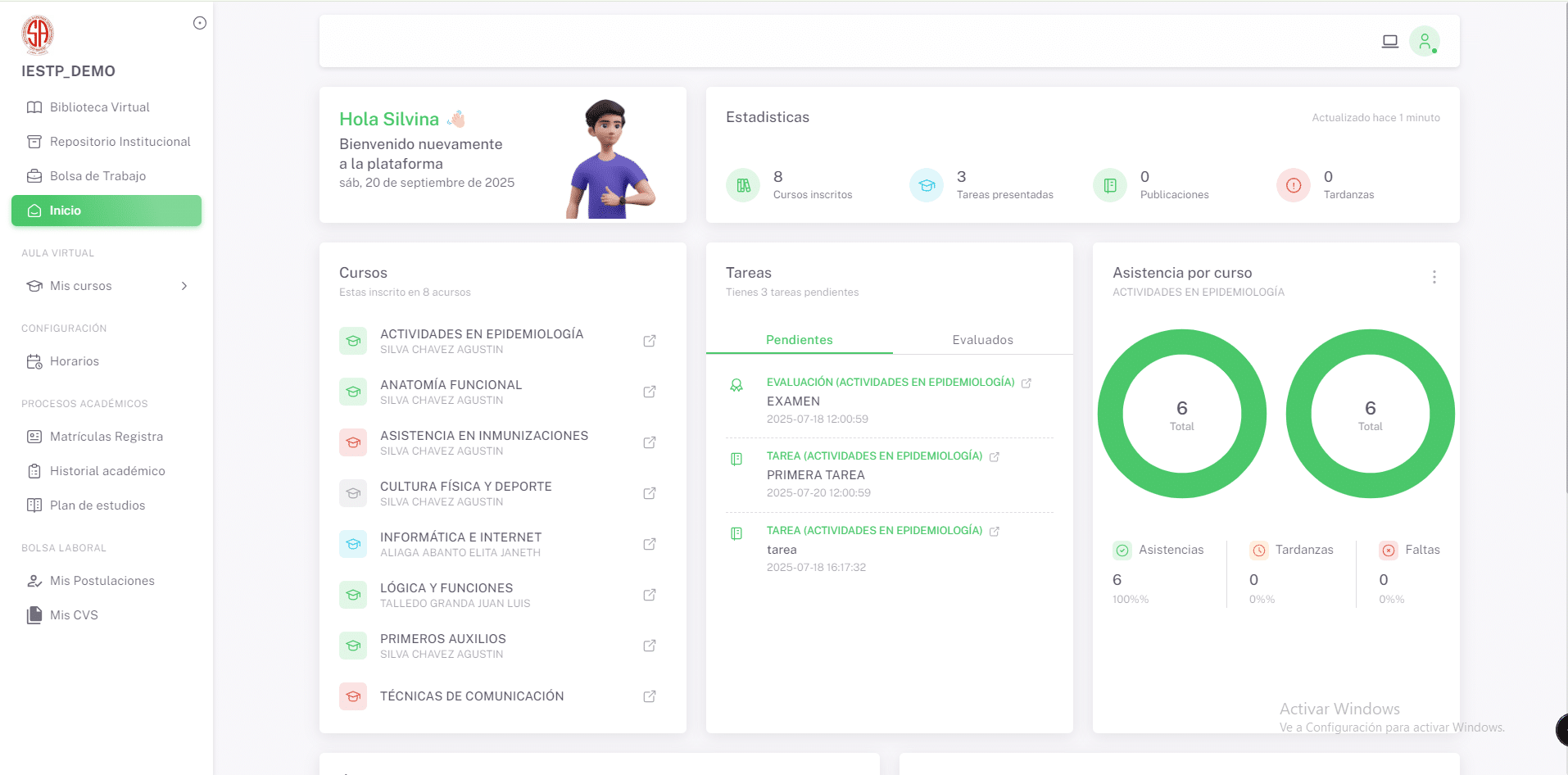
Task: Click open icon beside INFORMÁTICA E INTERNET
Action: [x=650, y=544]
